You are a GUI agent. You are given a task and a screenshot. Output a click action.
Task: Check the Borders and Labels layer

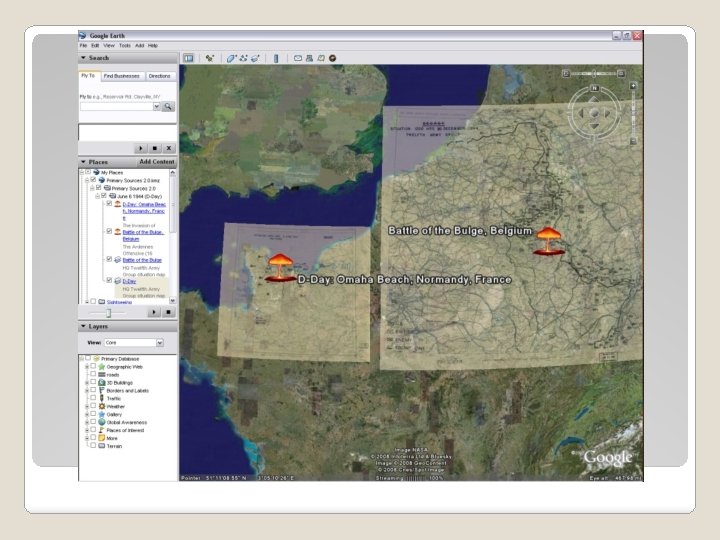pyautogui.click(x=93, y=390)
